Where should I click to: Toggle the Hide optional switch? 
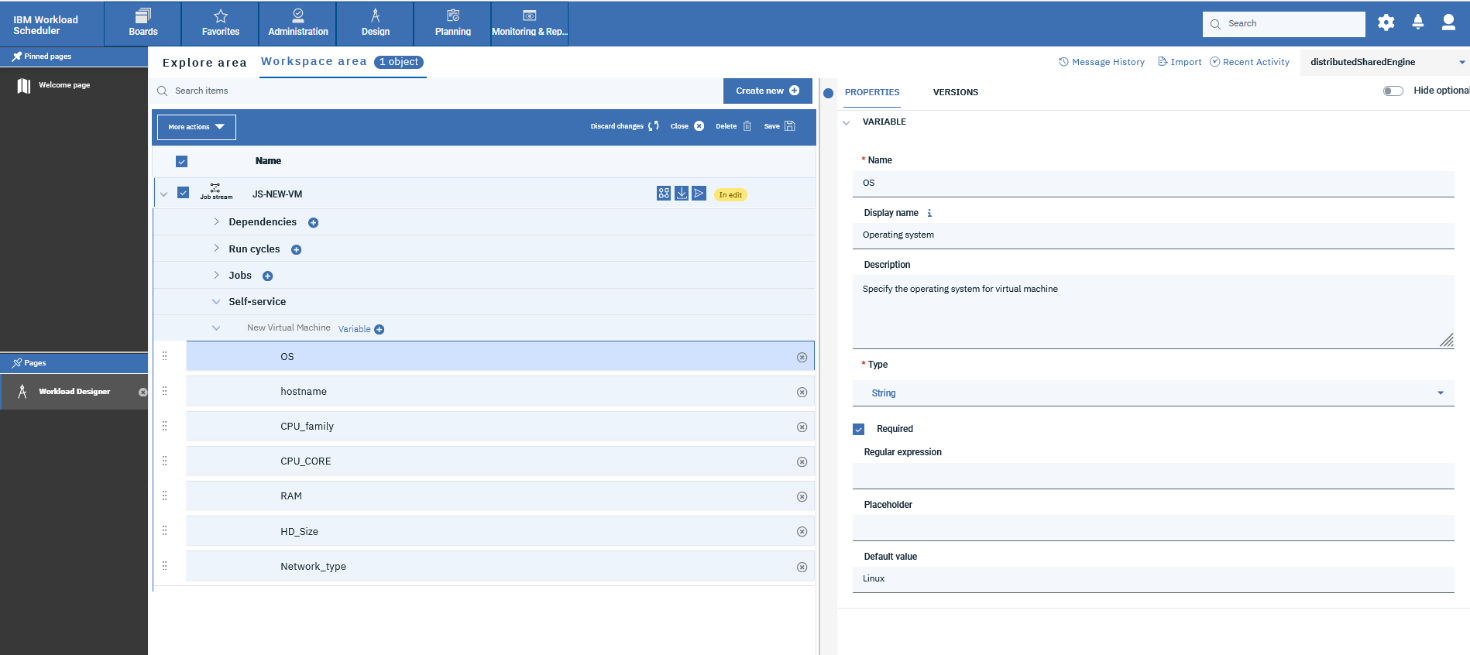coord(1392,91)
